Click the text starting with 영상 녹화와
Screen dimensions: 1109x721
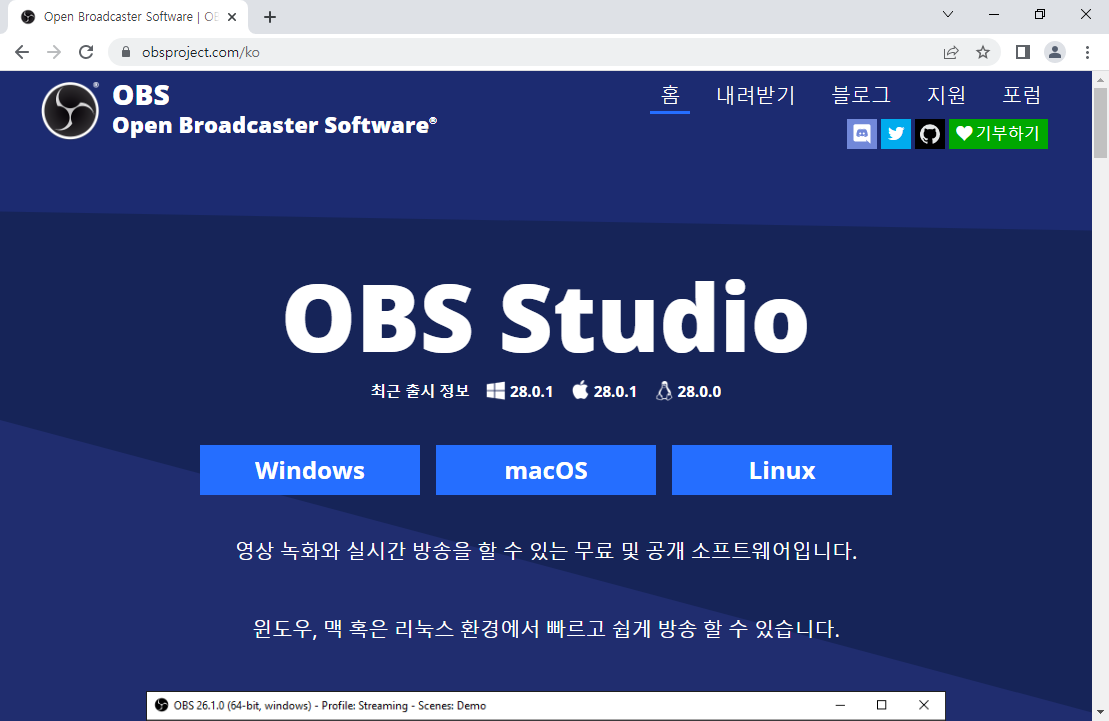click(546, 550)
